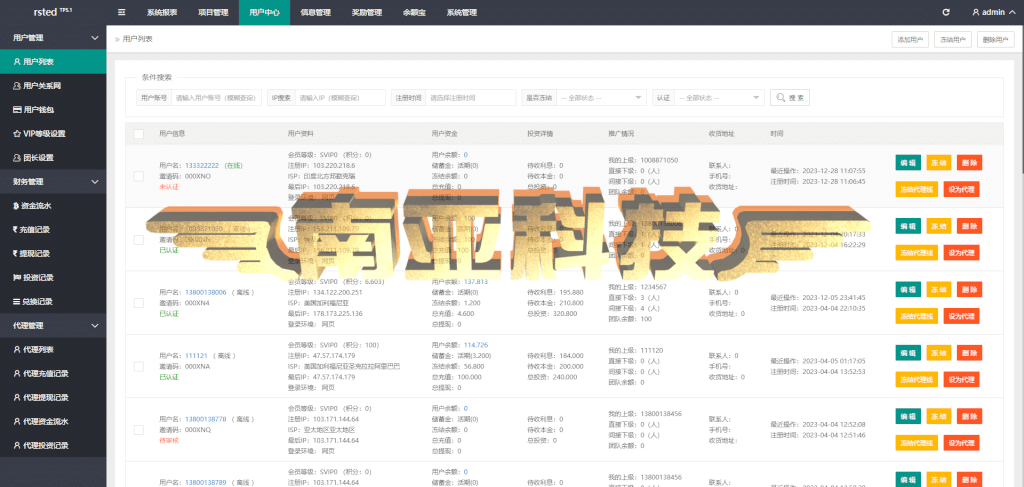The height and width of the screenshot is (487, 1024).
Task: Select the 用户中心 top tab
Action: pyautogui.click(x=264, y=12)
